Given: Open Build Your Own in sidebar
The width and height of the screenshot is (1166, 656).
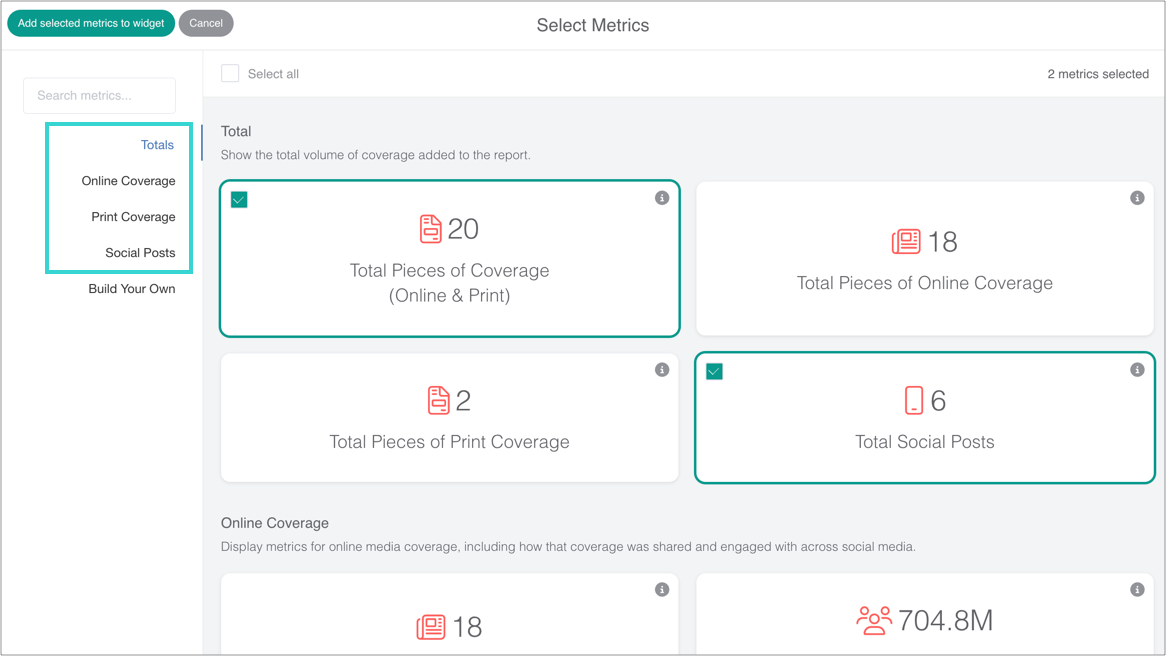Looking at the screenshot, I should (x=132, y=289).
